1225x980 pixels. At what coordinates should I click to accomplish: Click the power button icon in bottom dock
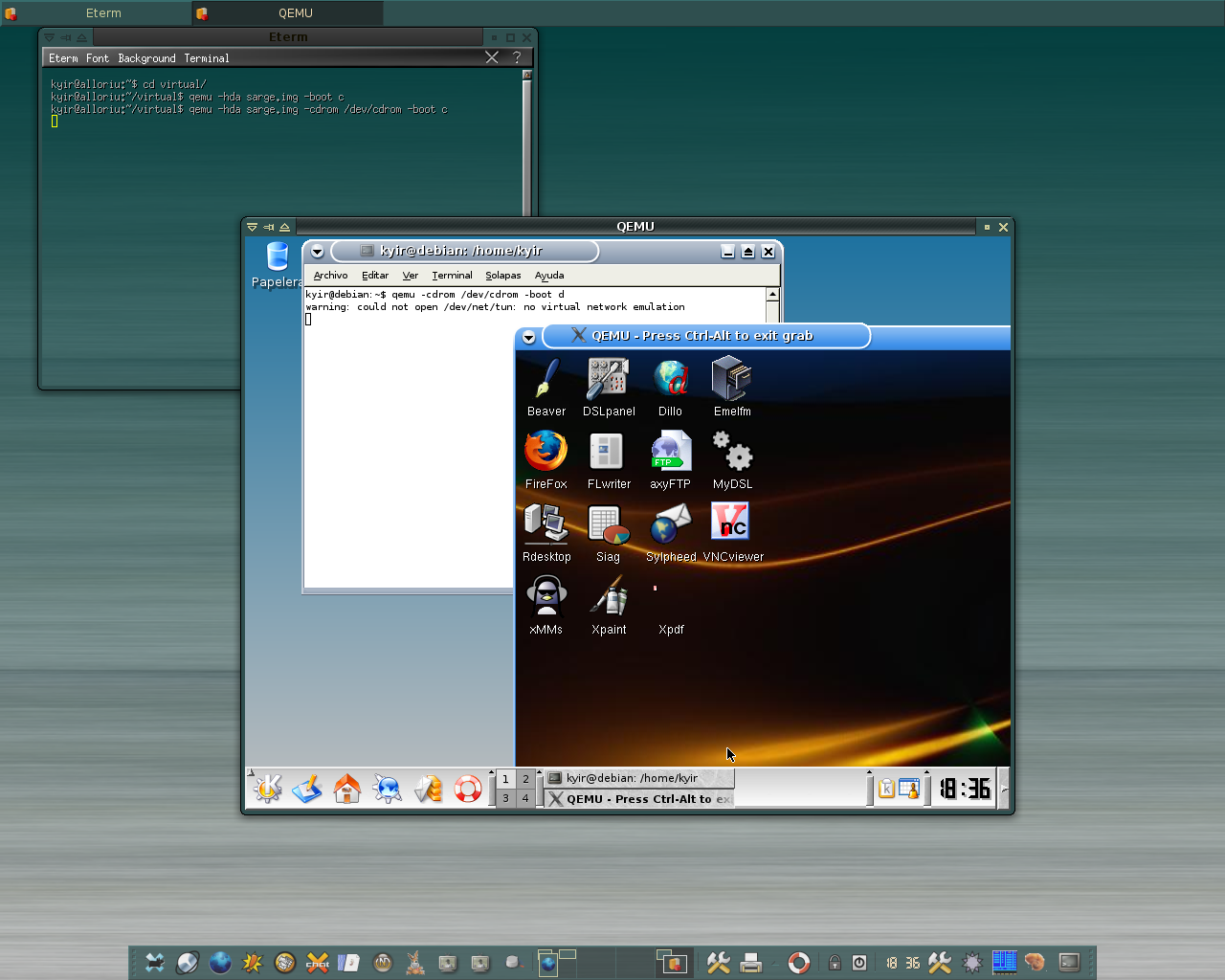click(x=859, y=963)
